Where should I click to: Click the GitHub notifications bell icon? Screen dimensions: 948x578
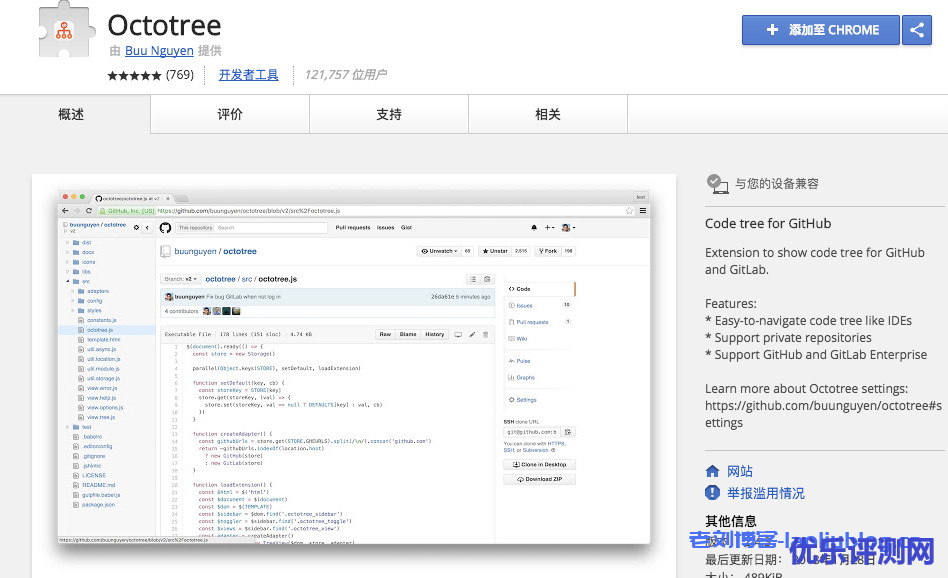pyautogui.click(x=533, y=228)
